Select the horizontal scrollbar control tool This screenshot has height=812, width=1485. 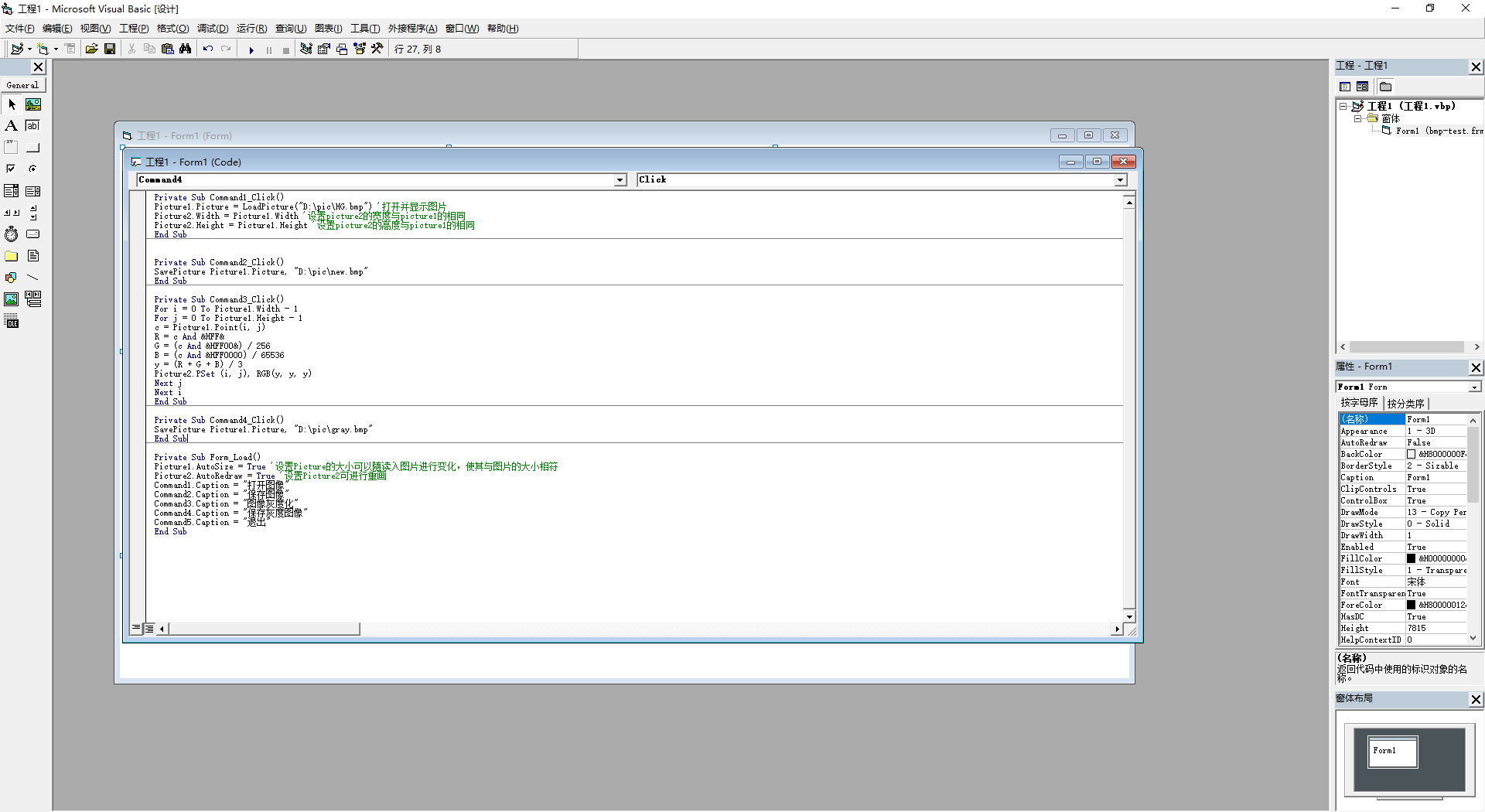point(12,213)
